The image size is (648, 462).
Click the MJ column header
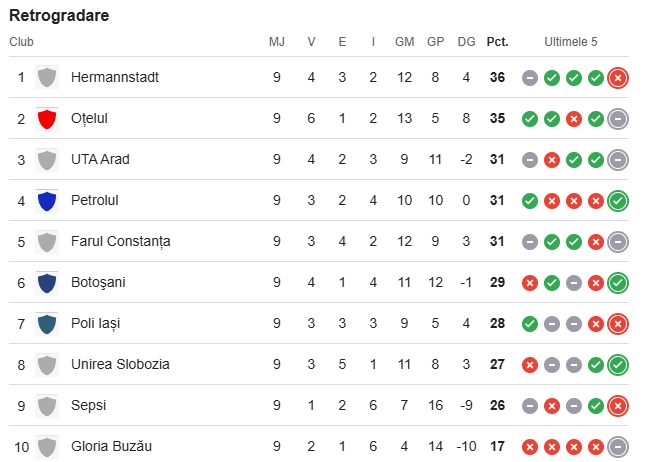(277, 42)
